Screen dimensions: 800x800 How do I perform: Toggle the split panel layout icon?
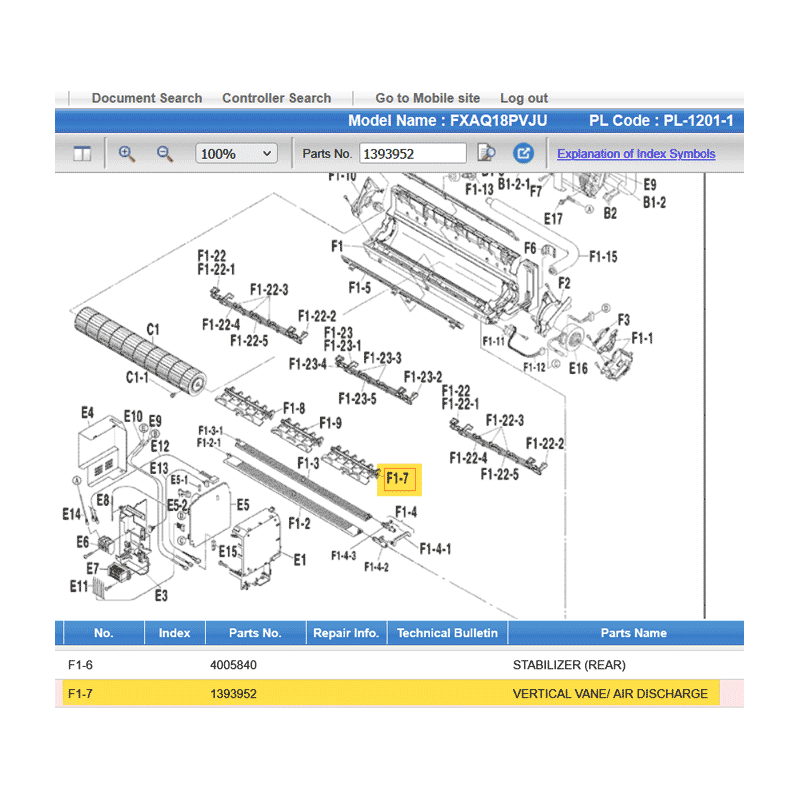tap(82, 153)
